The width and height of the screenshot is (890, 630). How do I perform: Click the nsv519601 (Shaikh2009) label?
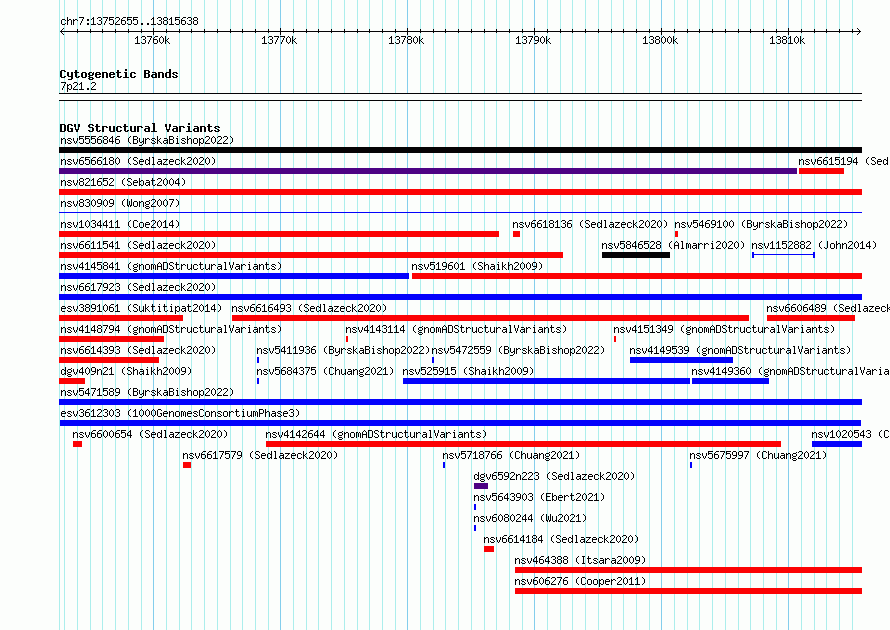tap(477, 266)
